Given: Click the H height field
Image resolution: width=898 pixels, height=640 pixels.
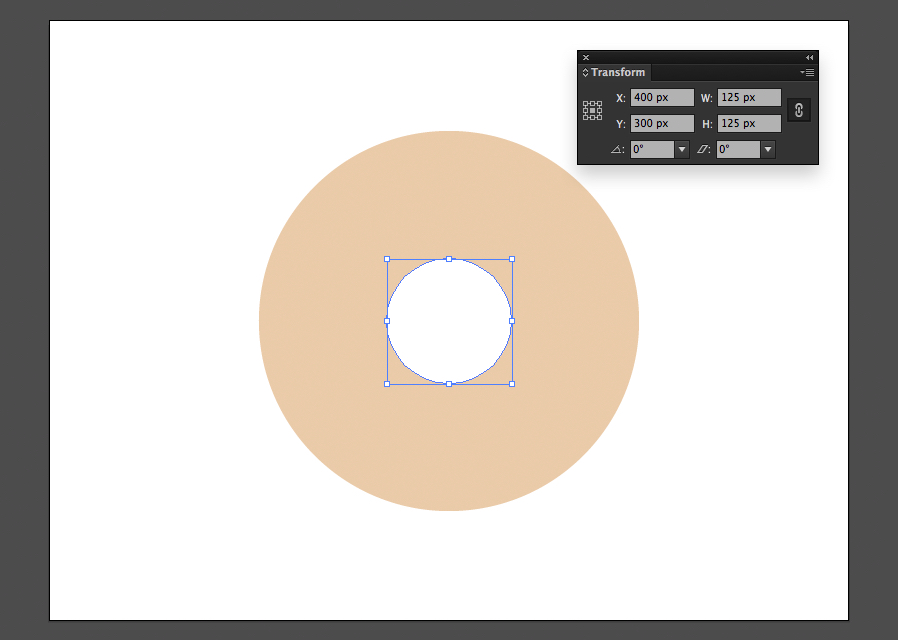Looking at the screenshot, I should click(749, 123).
